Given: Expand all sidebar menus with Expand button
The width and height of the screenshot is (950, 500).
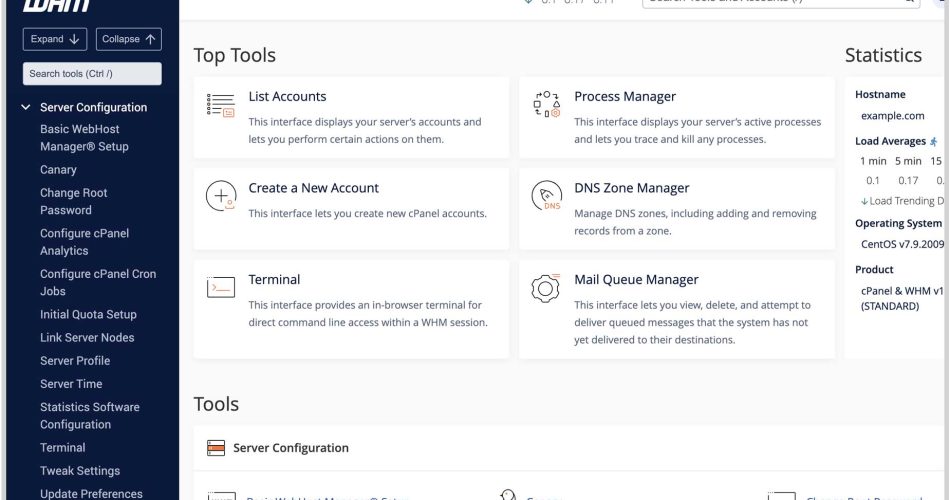Looking at the screenshot, I should click(x=55, y=39).
